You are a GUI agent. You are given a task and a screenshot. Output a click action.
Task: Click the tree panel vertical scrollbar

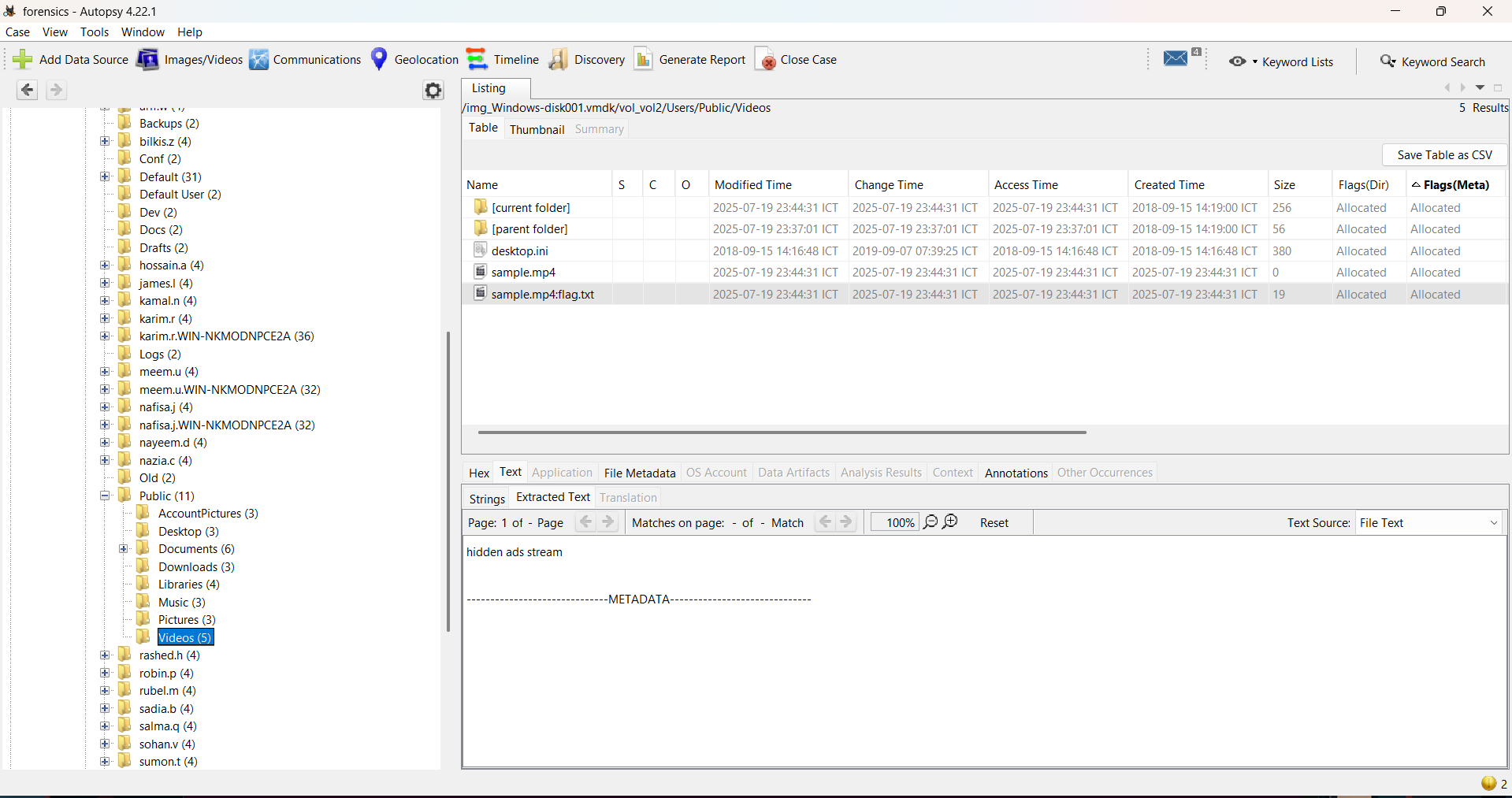click(448, 481)
